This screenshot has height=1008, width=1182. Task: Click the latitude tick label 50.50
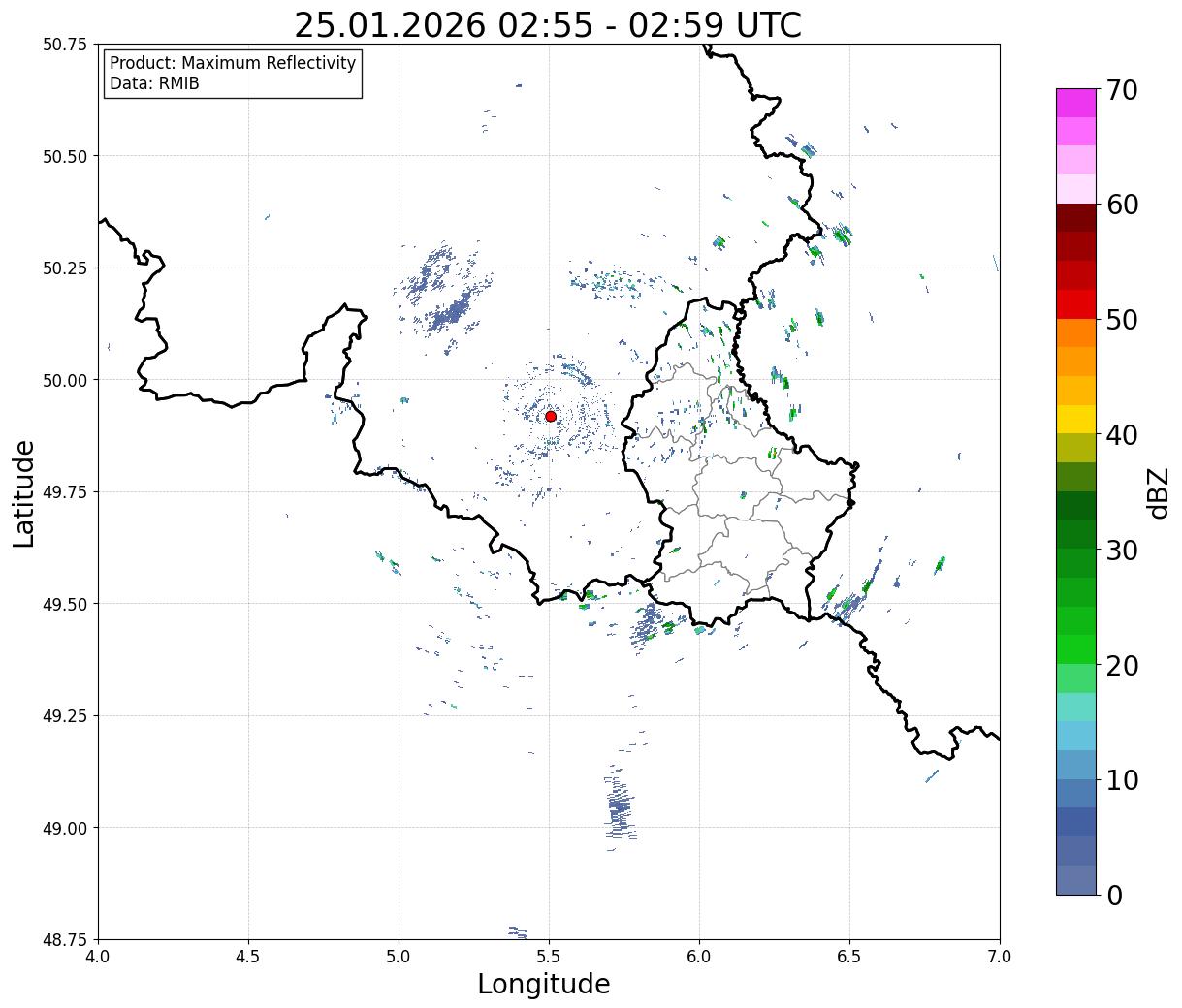(x=65, y=156)
